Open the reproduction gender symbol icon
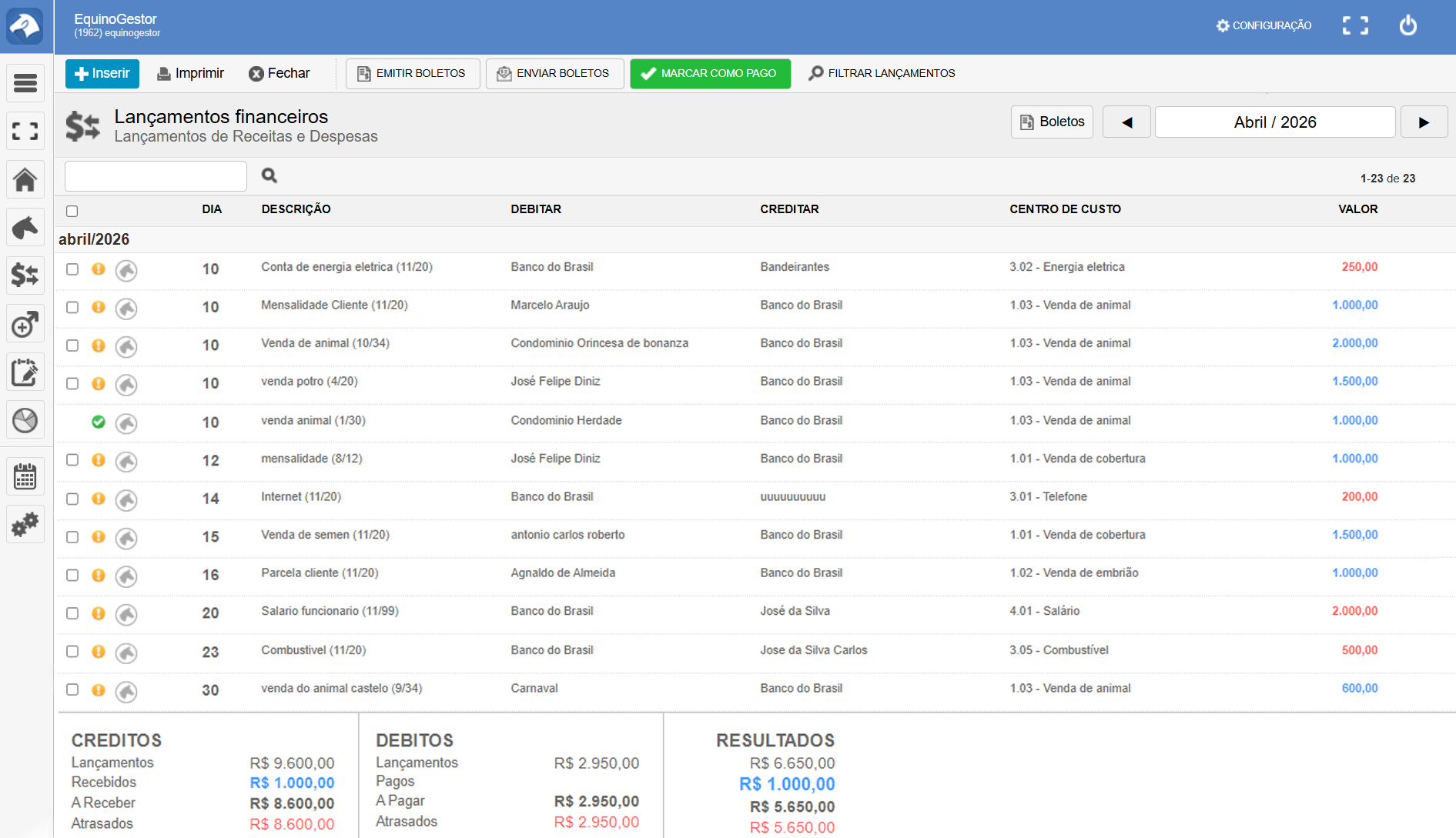This screenshot has width=1456, height=838. 25,325
